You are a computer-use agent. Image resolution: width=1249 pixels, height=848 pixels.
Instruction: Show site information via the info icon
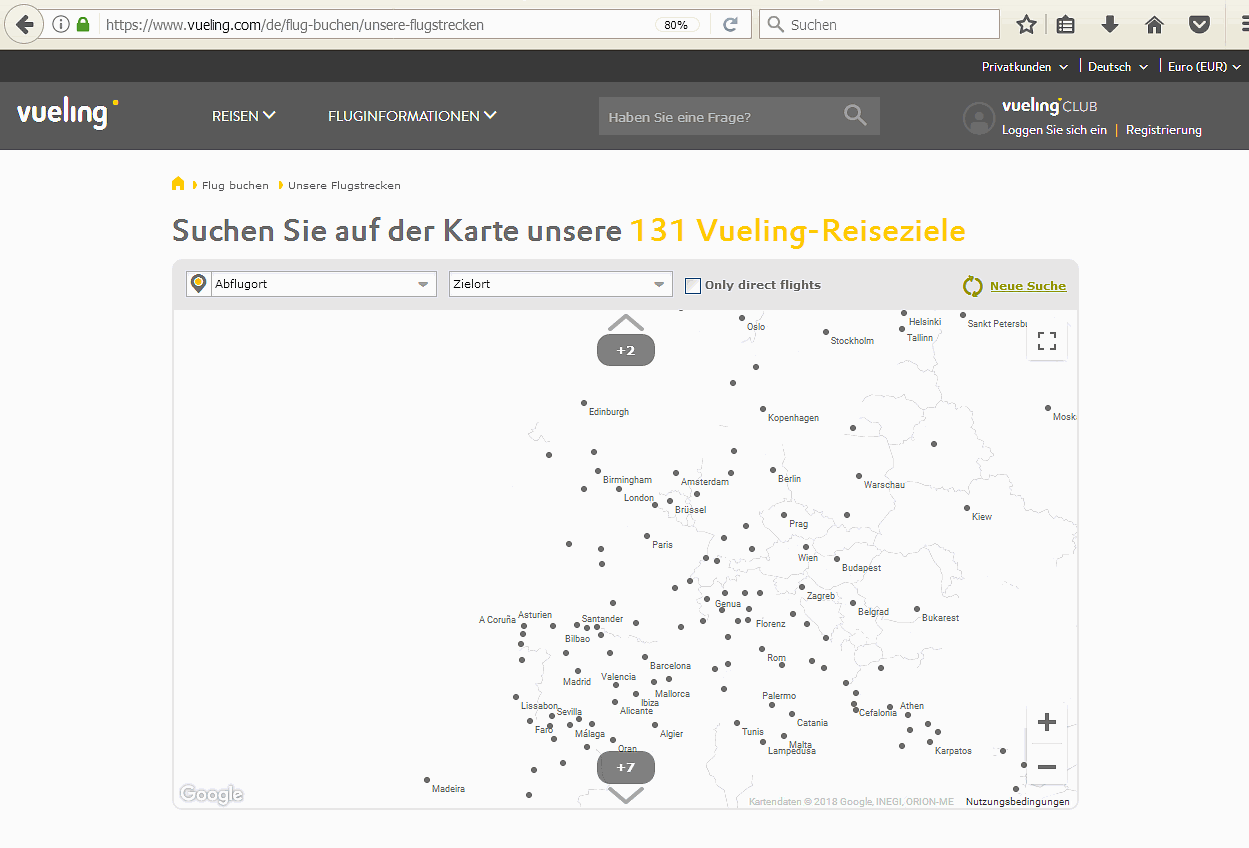[x=61, y=24]
